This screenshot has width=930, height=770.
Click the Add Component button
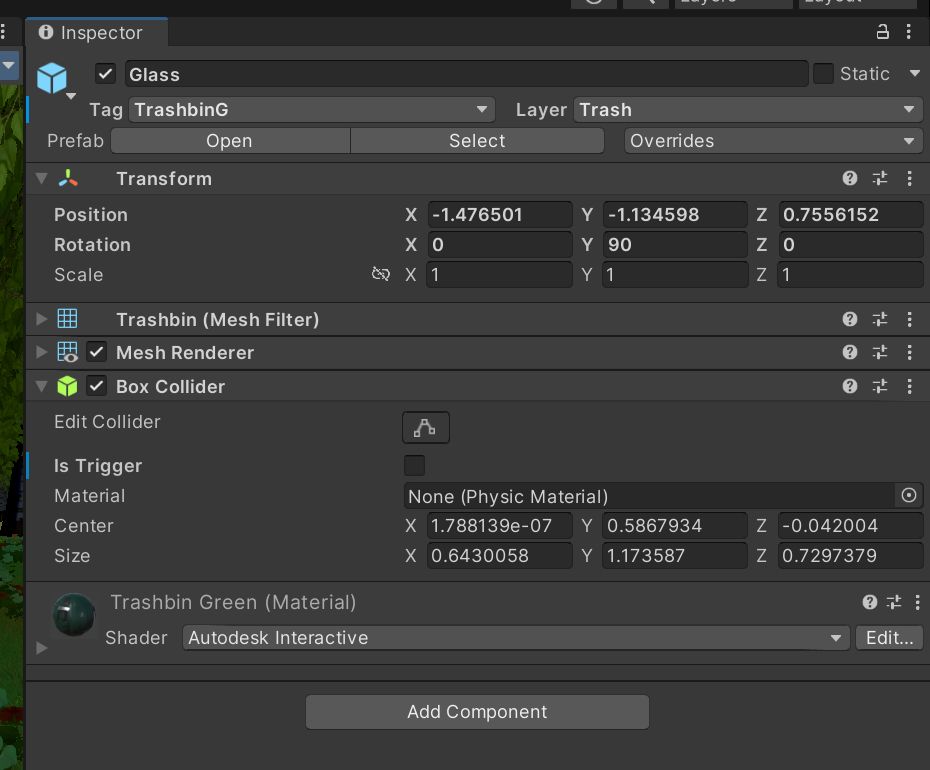coord(477,712)
